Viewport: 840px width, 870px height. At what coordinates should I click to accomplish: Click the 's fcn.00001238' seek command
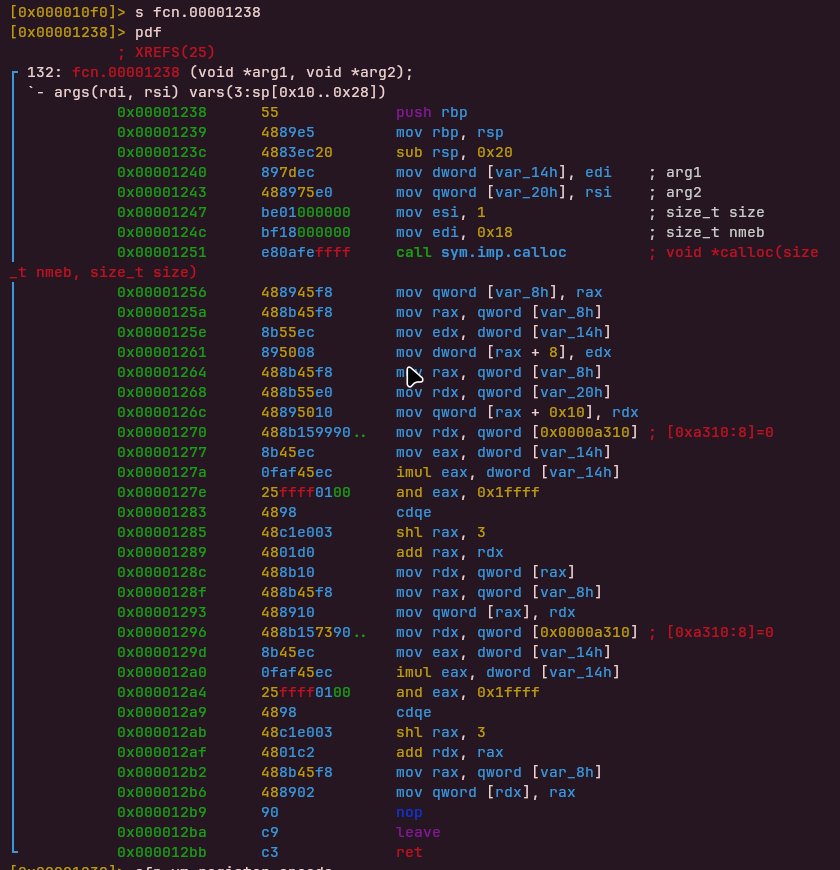click(x=198, y=12)
